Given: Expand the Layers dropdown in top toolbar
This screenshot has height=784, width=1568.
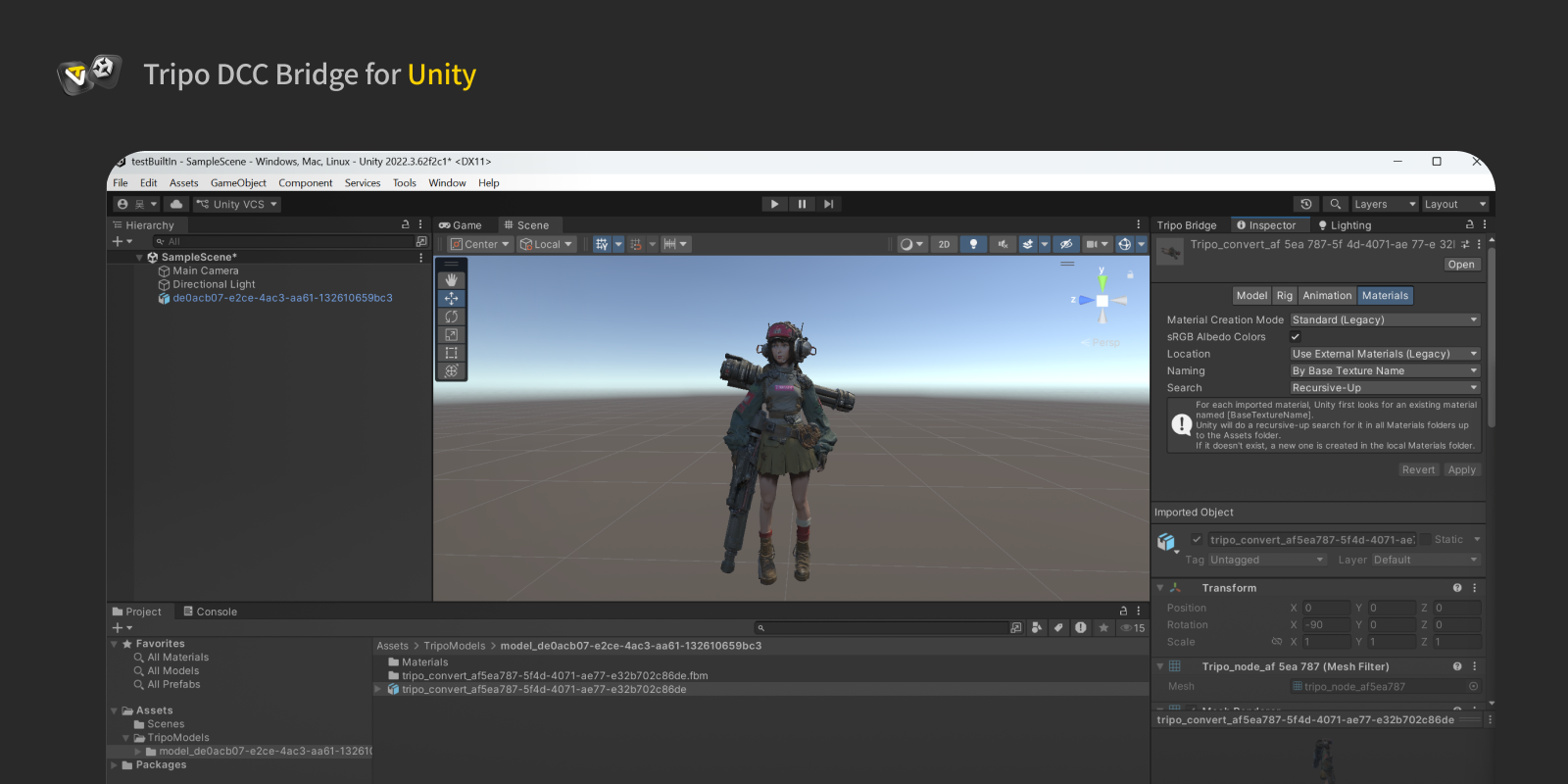Looking at the screenshot, I should click(1384, 204).
